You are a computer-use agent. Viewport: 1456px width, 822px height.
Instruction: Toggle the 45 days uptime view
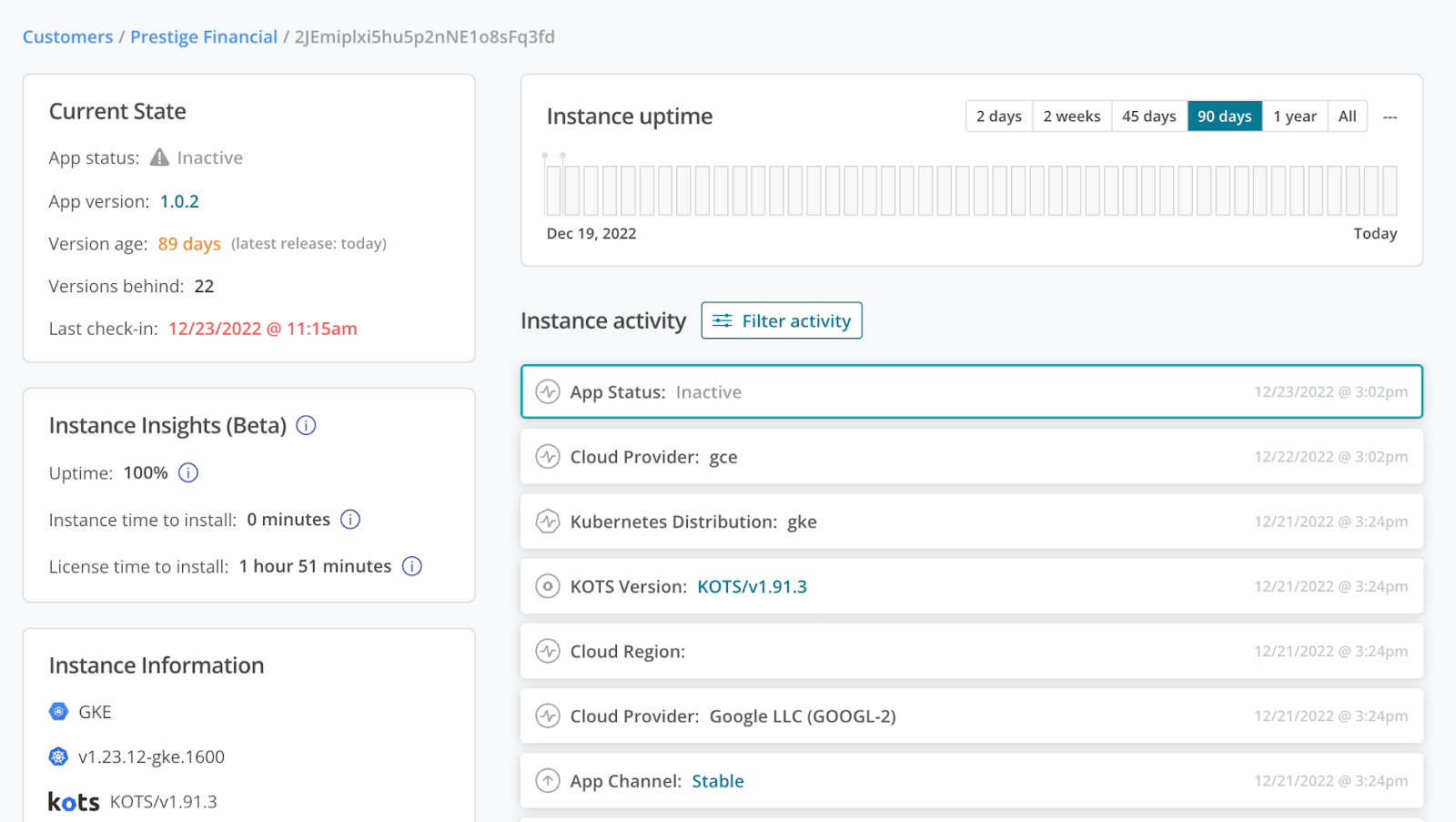[x=1148, y=116]
